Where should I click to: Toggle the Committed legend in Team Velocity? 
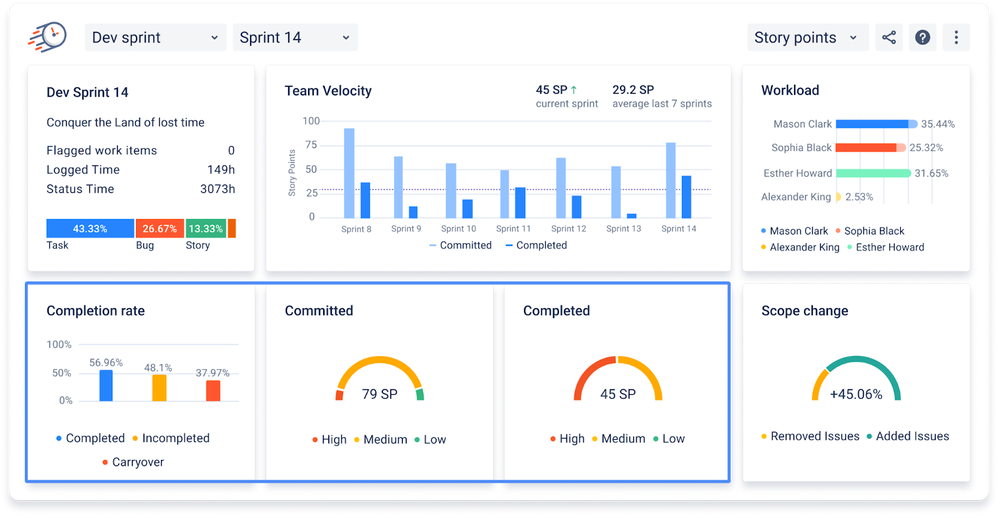[x=460, y=245]
